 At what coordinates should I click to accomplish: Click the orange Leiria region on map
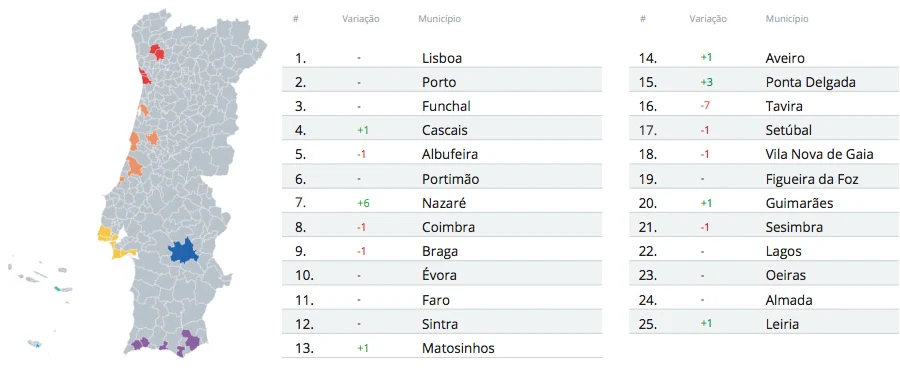click(134, 166)
